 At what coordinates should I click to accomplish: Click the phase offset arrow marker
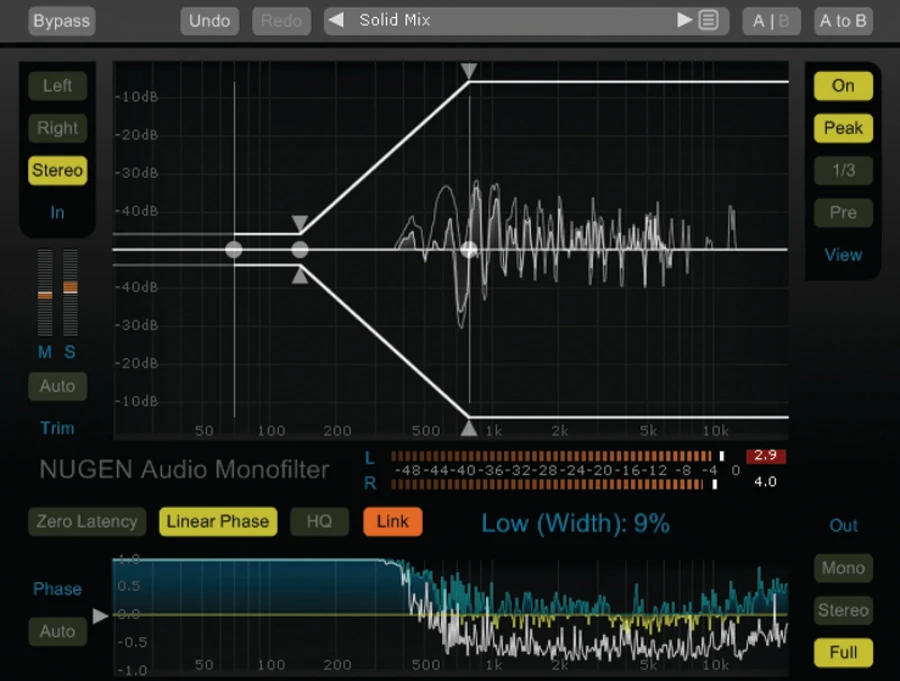pyautogui.click(x=100, y=616)
